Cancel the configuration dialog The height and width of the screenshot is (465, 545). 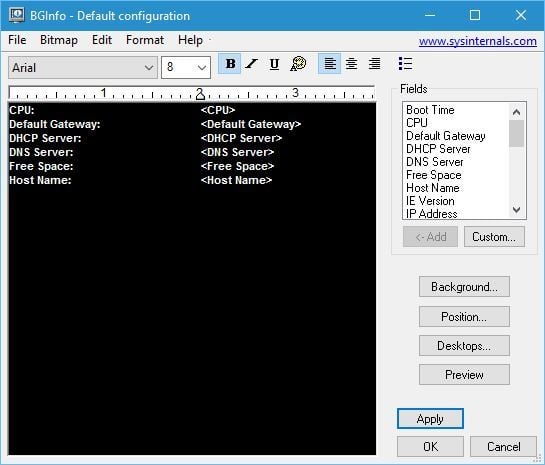coord(504,447)
